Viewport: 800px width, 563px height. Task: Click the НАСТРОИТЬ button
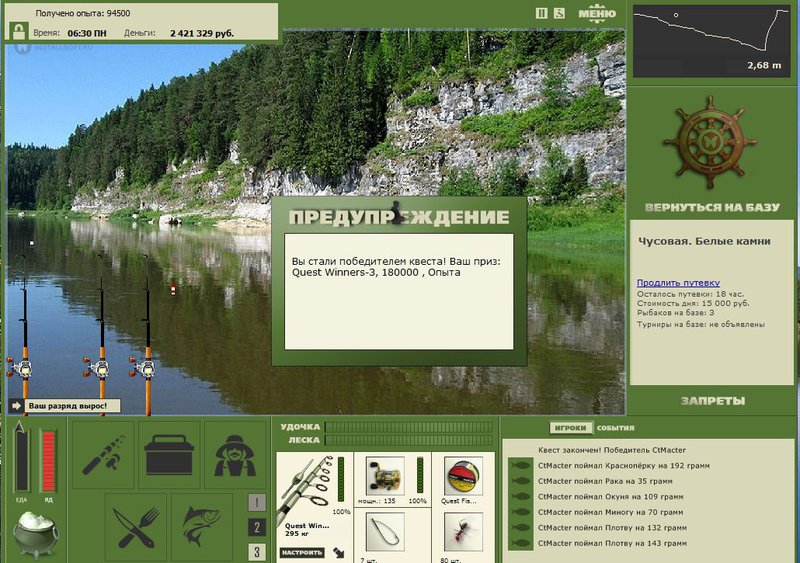click(x=302, y=552)
